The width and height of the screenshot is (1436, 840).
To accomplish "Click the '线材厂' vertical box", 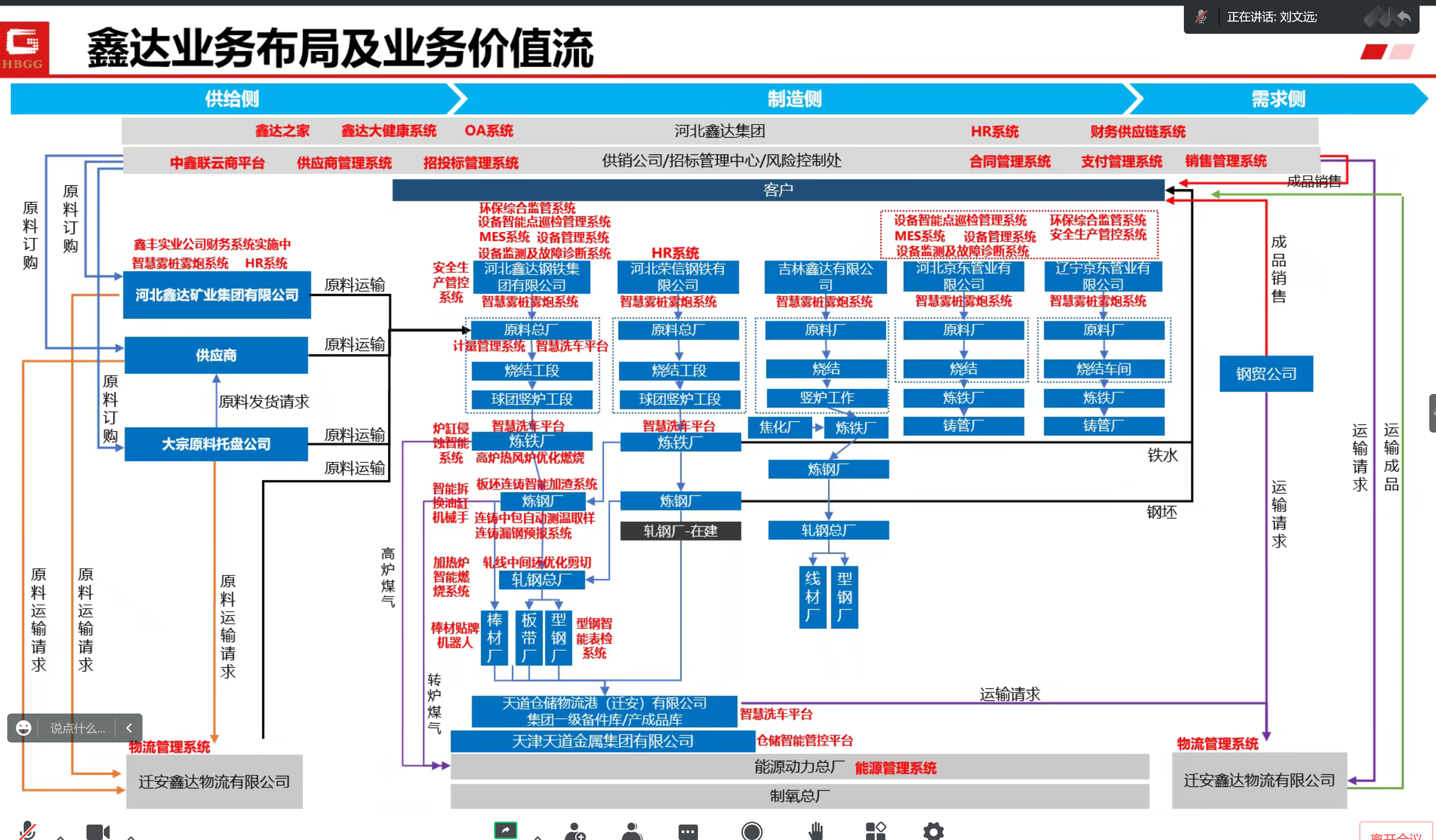I will point(812,597).
